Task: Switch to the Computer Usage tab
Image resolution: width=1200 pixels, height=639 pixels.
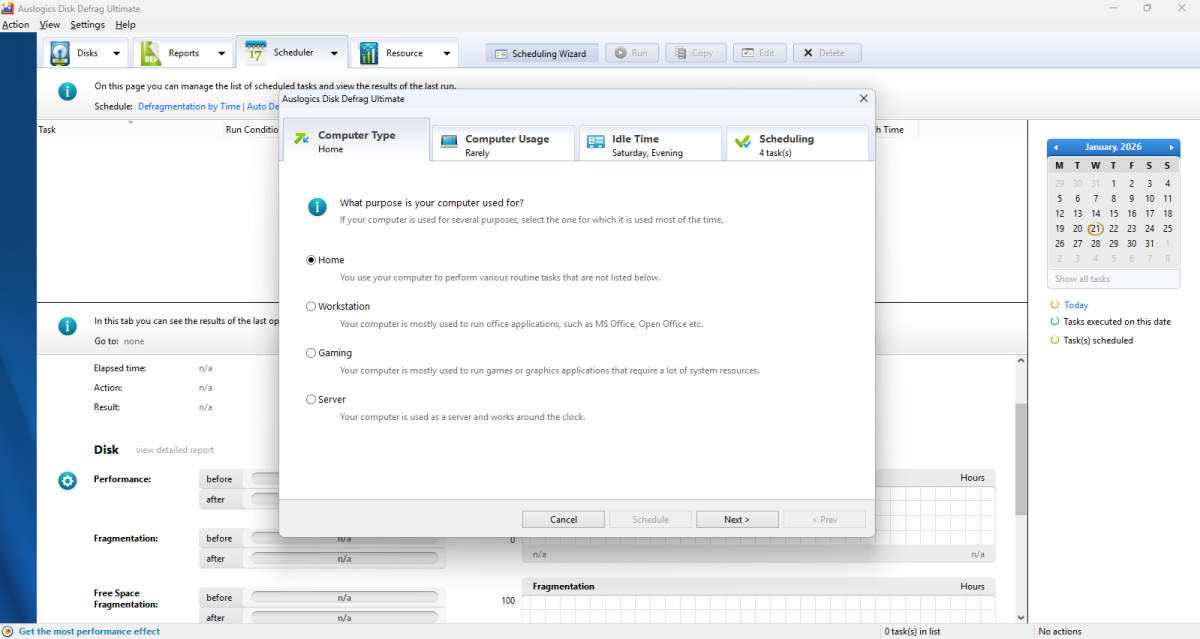Action: (504, 143)
